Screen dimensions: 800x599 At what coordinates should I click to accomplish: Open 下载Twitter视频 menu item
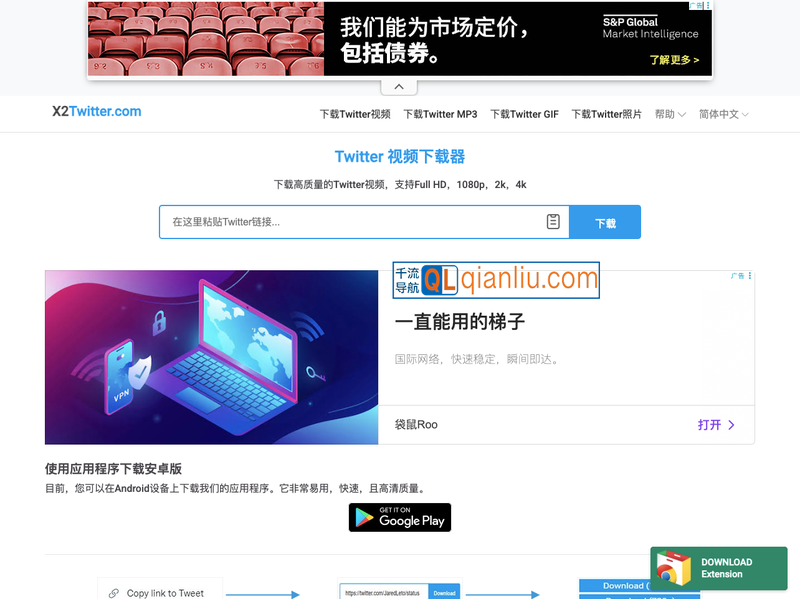(355, 114)
